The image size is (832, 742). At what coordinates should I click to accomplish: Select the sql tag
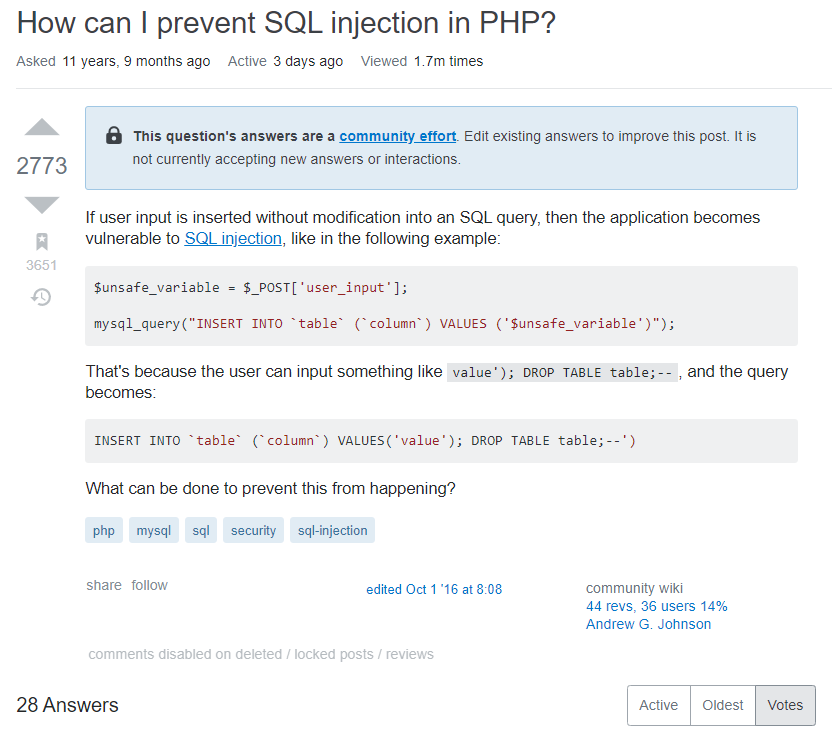click(201, 530)
